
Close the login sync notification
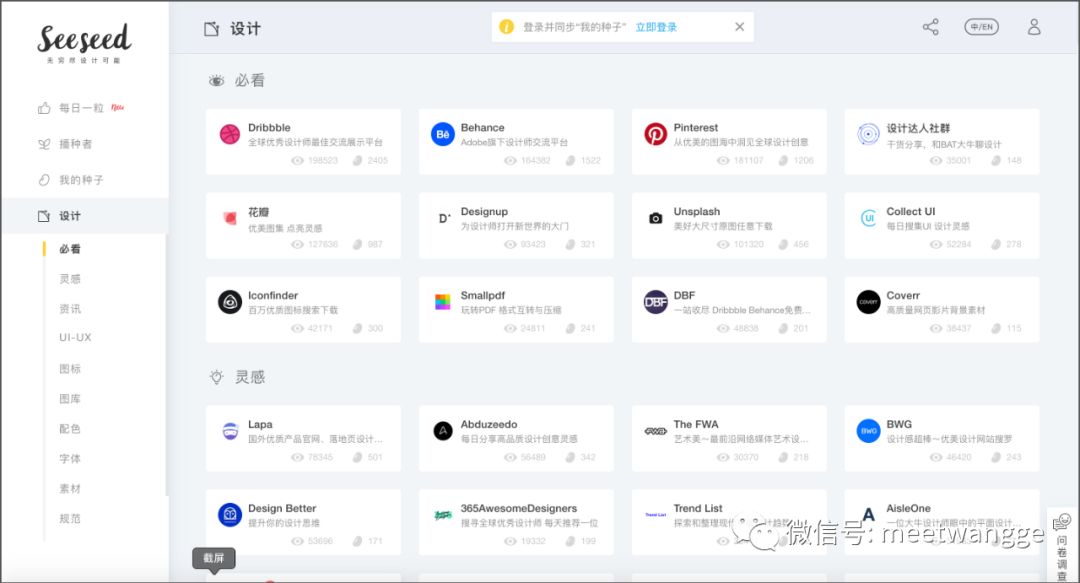[739, 27]
